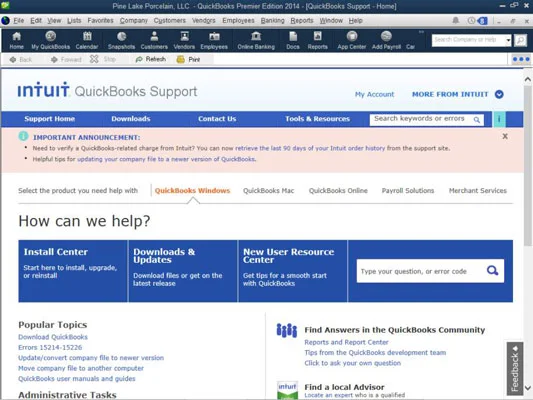Click the large question search magnifier icon

point(492,271)
